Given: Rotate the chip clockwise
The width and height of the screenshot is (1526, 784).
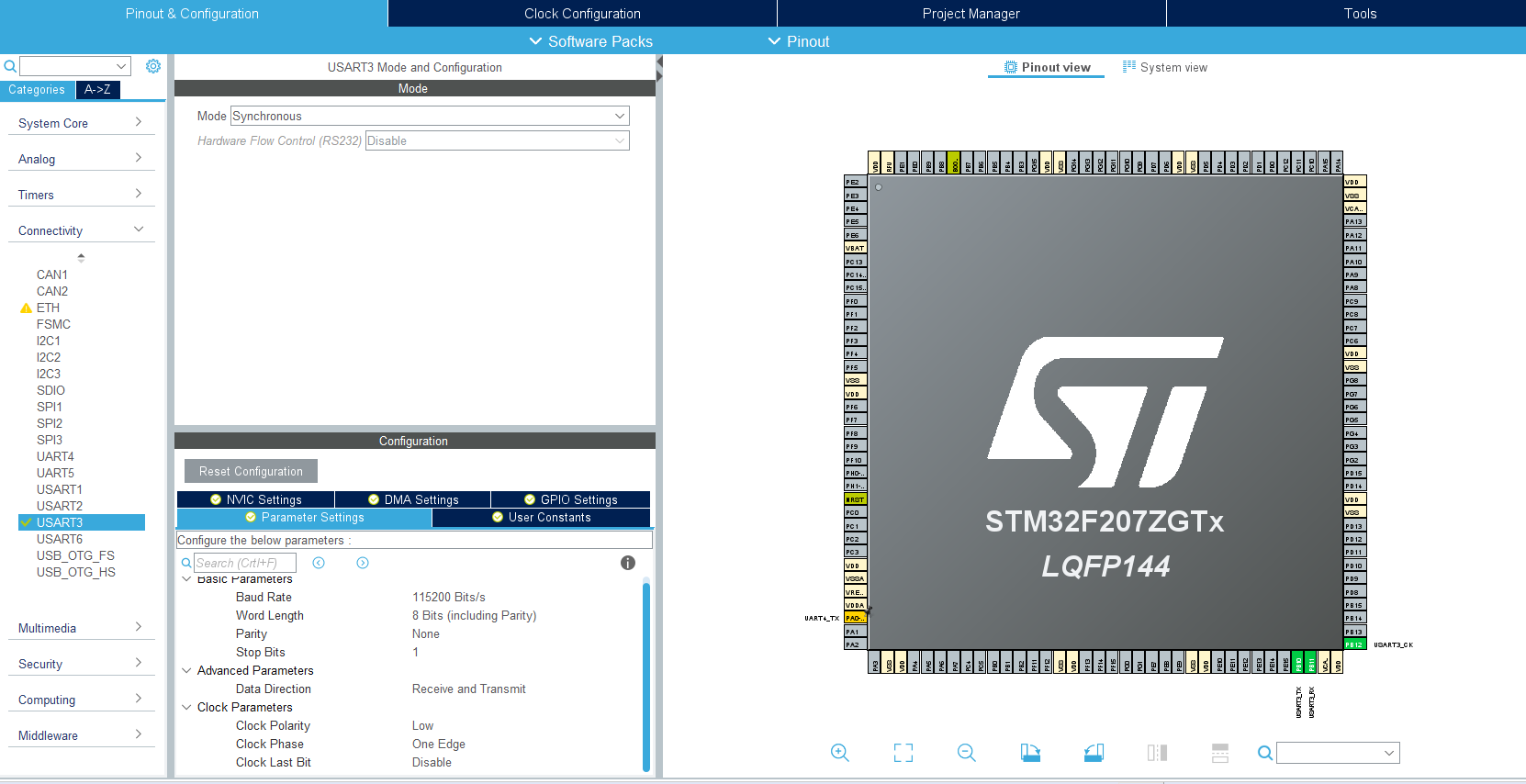Looking at the screenshot, I should [1030, 753].
